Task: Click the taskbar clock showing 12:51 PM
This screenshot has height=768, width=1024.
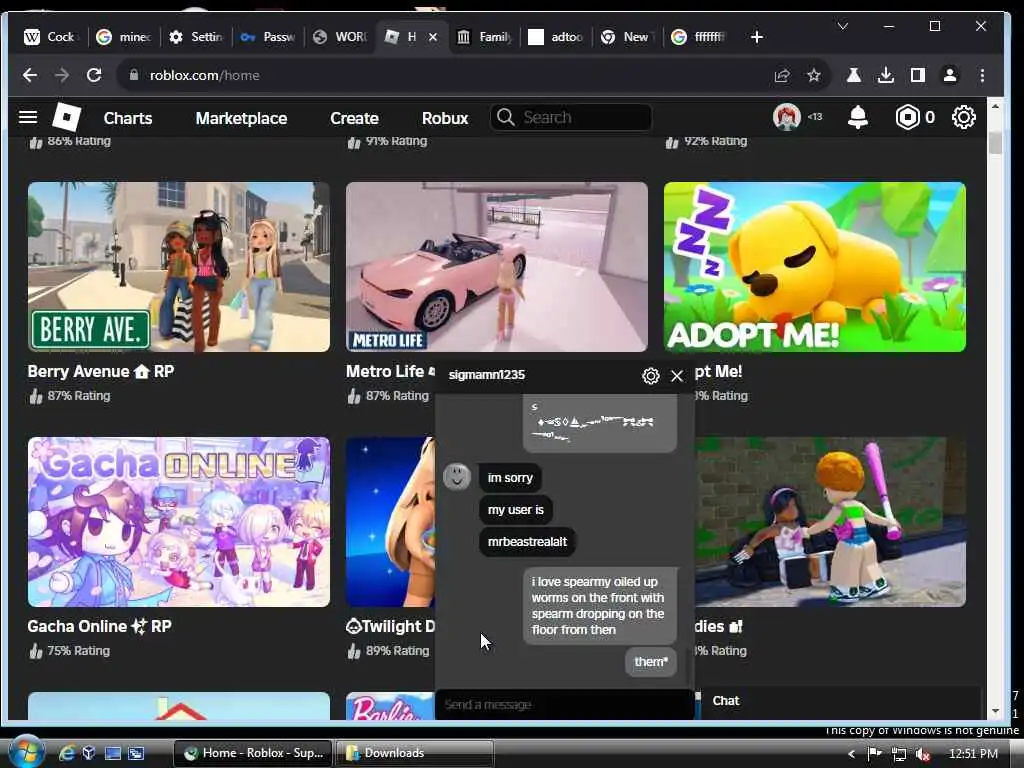Action: coord(973,754)
